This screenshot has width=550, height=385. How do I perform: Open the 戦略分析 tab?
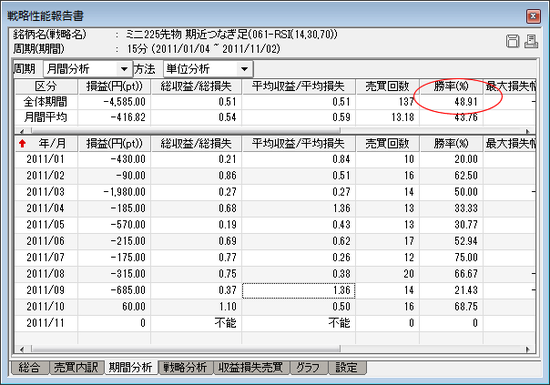[186, 367]
